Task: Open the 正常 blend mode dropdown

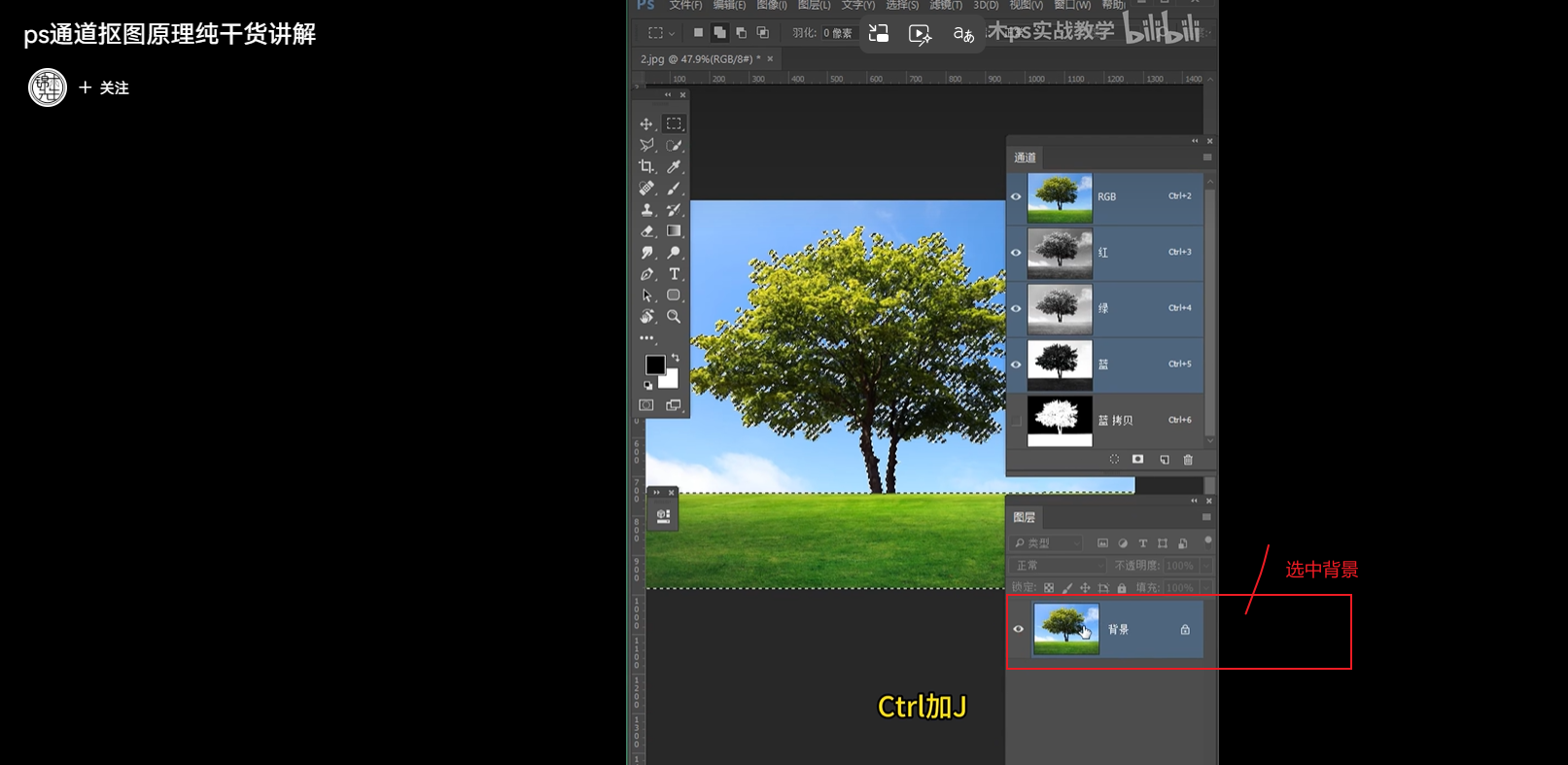Action: point(1059,566)
